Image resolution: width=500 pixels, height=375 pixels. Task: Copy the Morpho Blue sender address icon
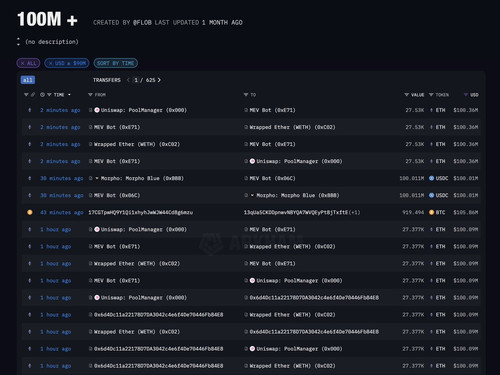90,178
